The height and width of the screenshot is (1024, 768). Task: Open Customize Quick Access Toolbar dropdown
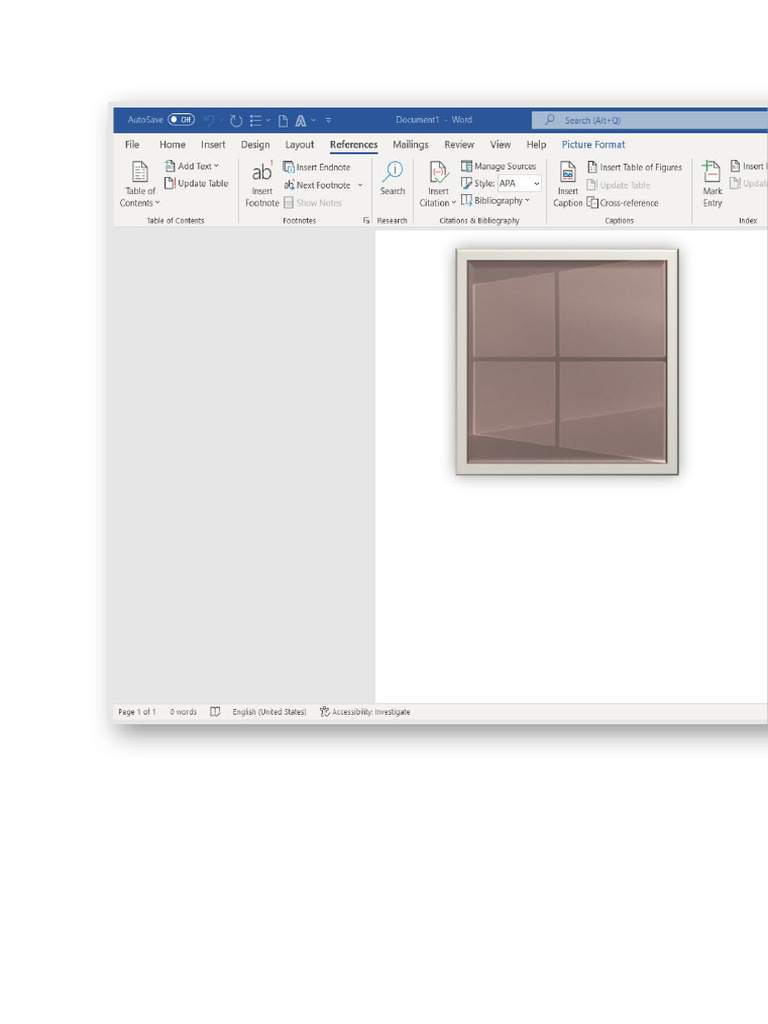click(328, 120)
